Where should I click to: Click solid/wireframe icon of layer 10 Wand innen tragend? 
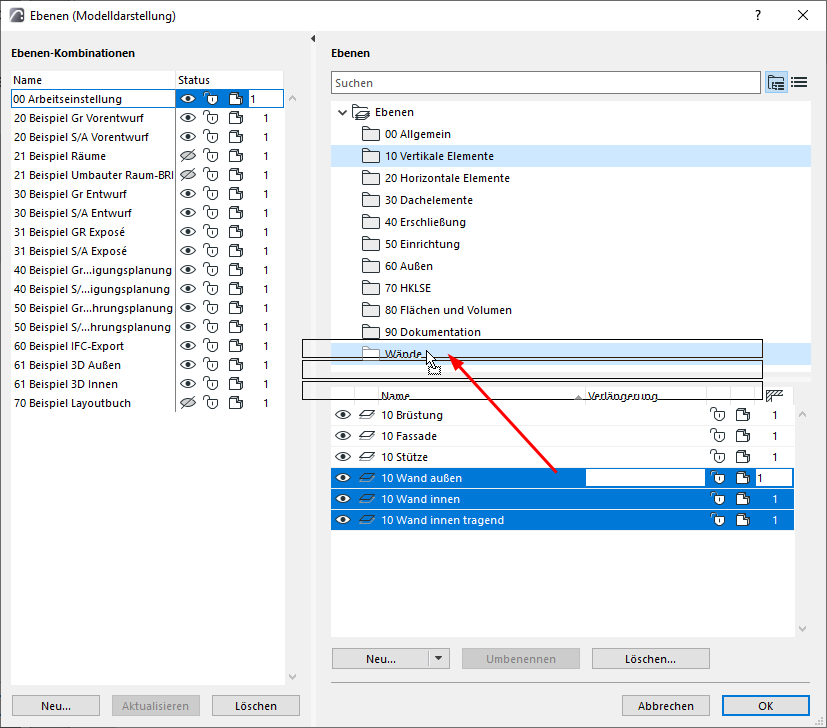(743, 520)
